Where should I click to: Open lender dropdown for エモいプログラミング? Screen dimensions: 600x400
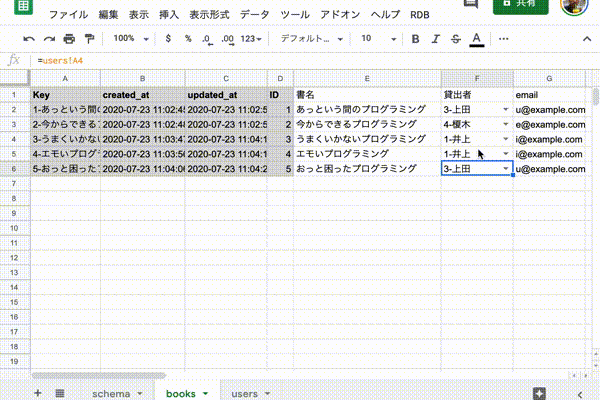tap(505, 154)
